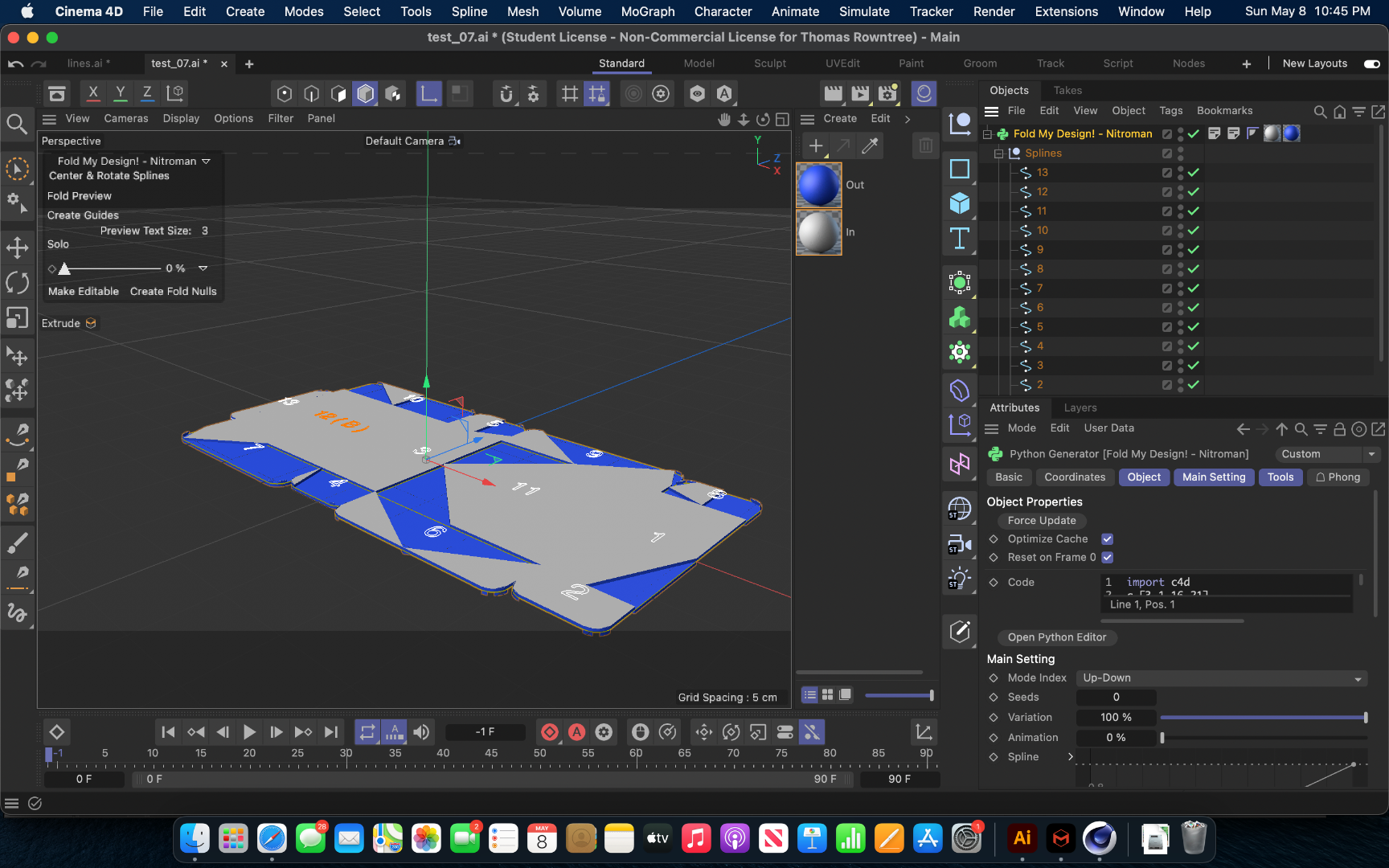Click Attributes back arrow icon
The height and width of the screenshot is (868, 1389).
[x=1244, y=429]
